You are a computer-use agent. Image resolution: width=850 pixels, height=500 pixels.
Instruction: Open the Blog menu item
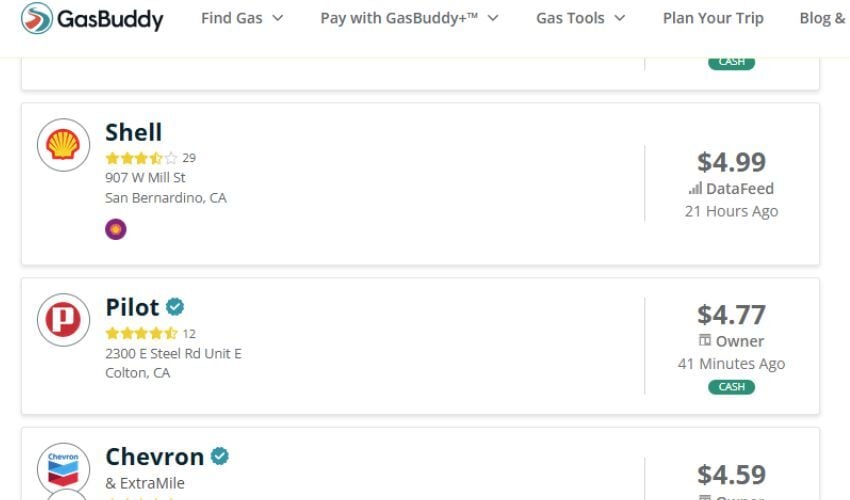point(822,18)
